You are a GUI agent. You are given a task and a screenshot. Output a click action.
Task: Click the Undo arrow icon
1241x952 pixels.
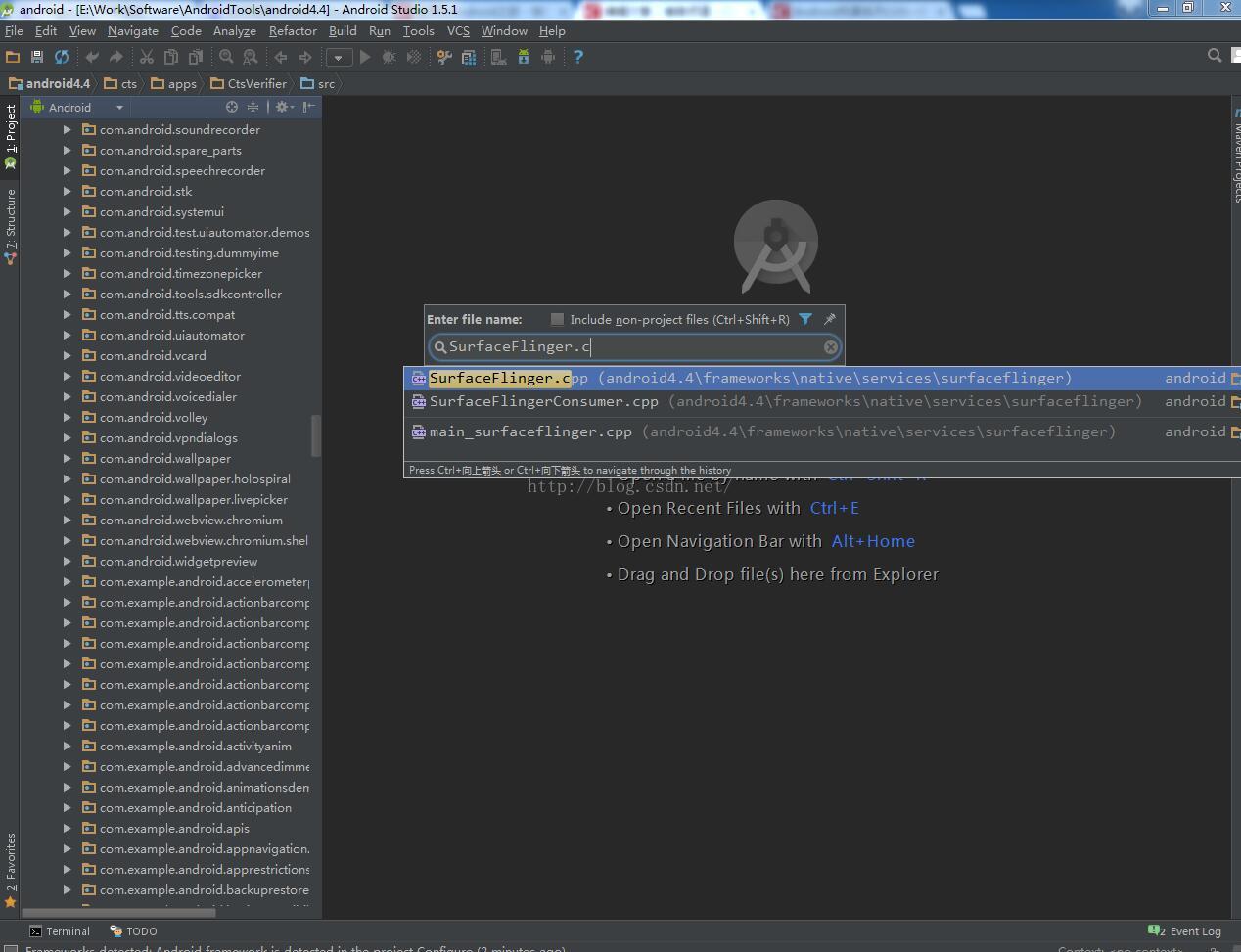92,57
